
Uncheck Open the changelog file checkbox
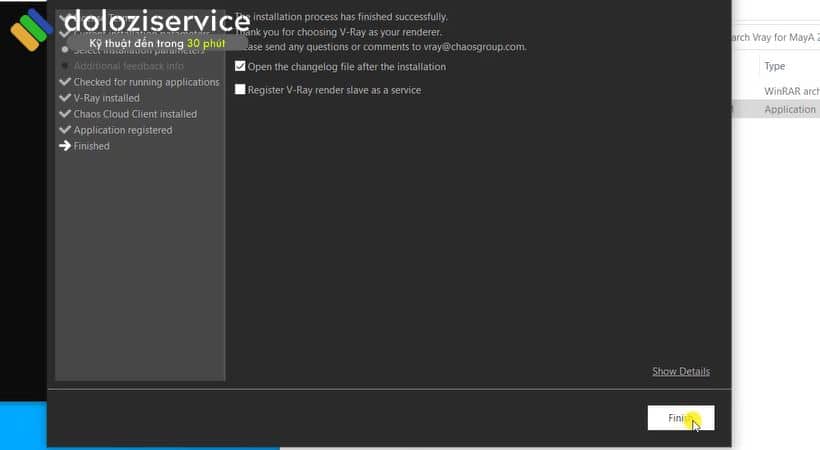click(240, 67)
